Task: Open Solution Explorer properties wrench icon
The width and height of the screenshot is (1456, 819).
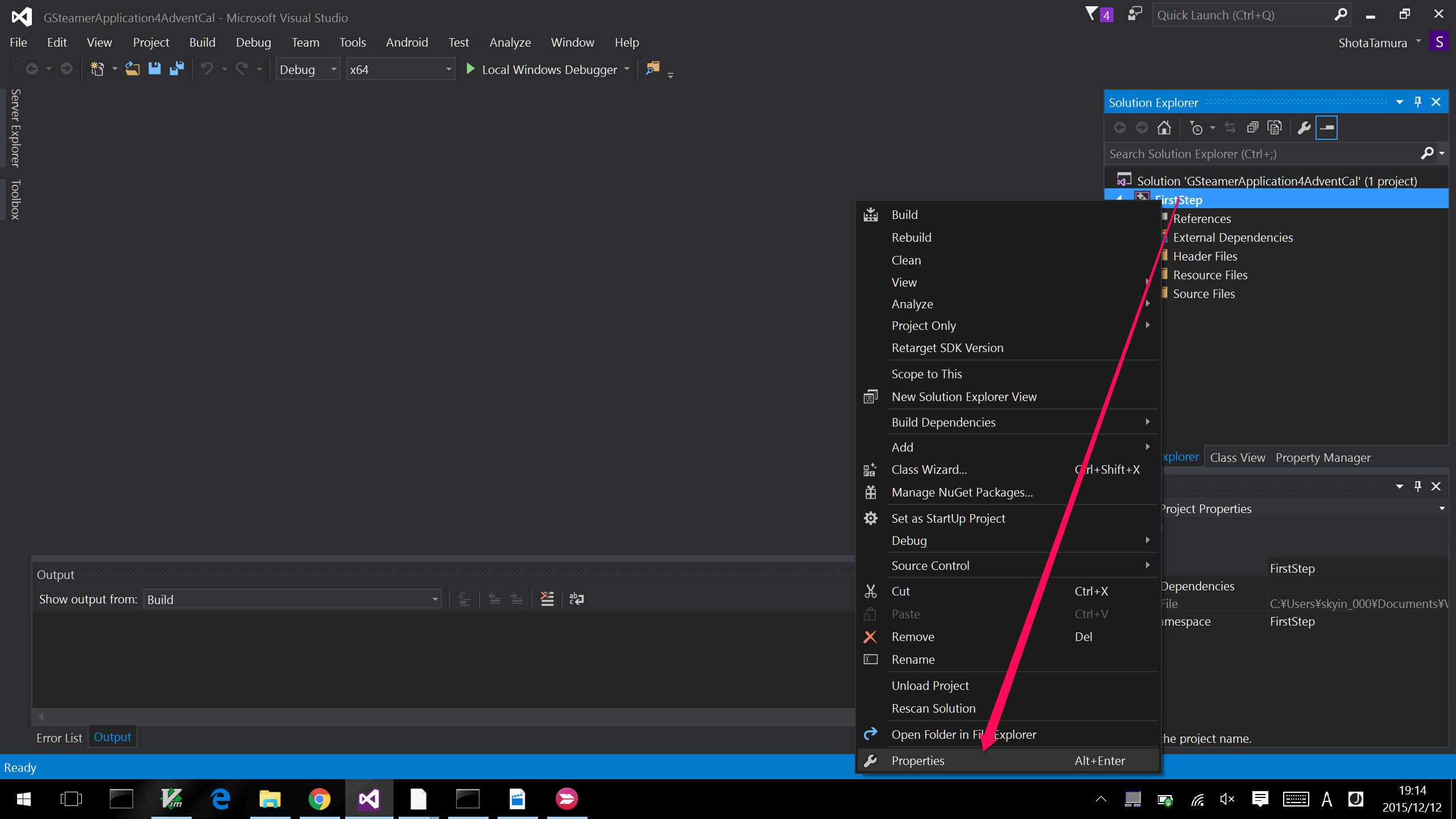Action: 1303,127
